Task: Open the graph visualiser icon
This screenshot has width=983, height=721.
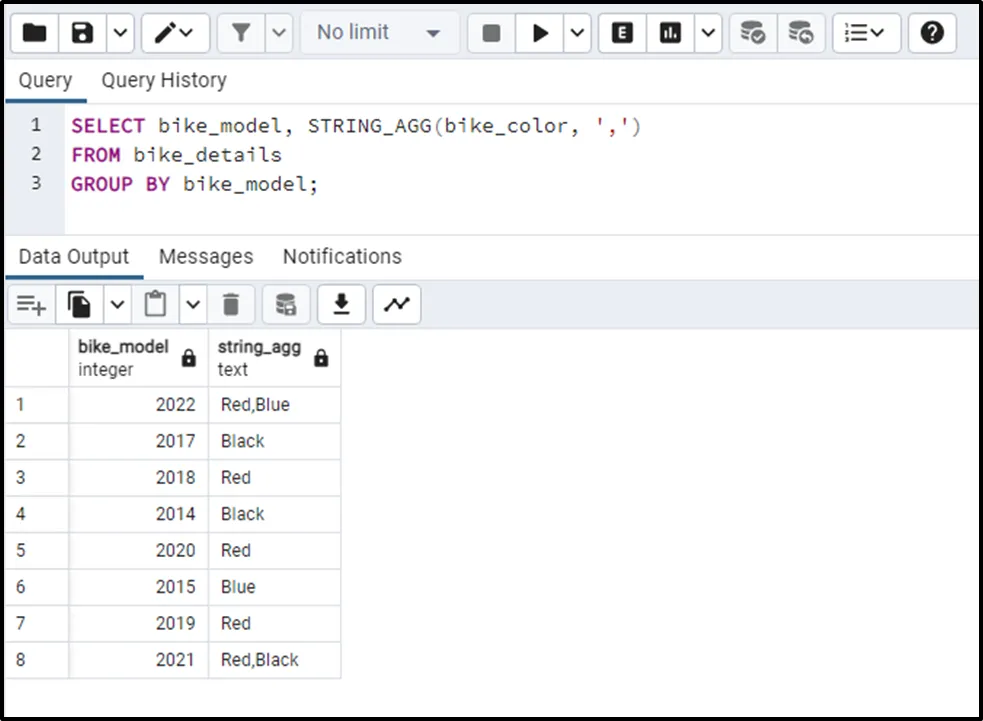Action: pyautogui.click(x=396, y=304)
